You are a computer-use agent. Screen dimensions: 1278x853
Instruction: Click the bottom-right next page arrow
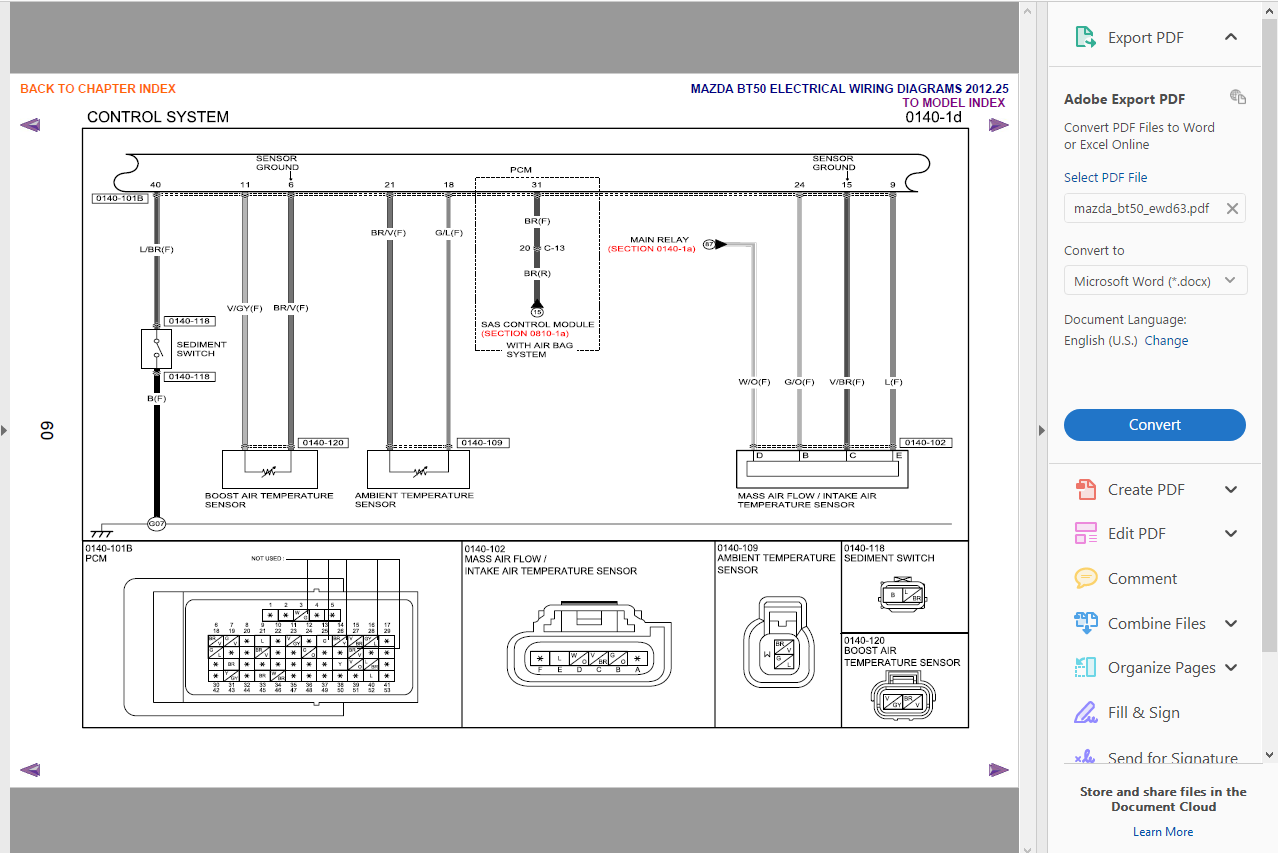pos(999,770)
